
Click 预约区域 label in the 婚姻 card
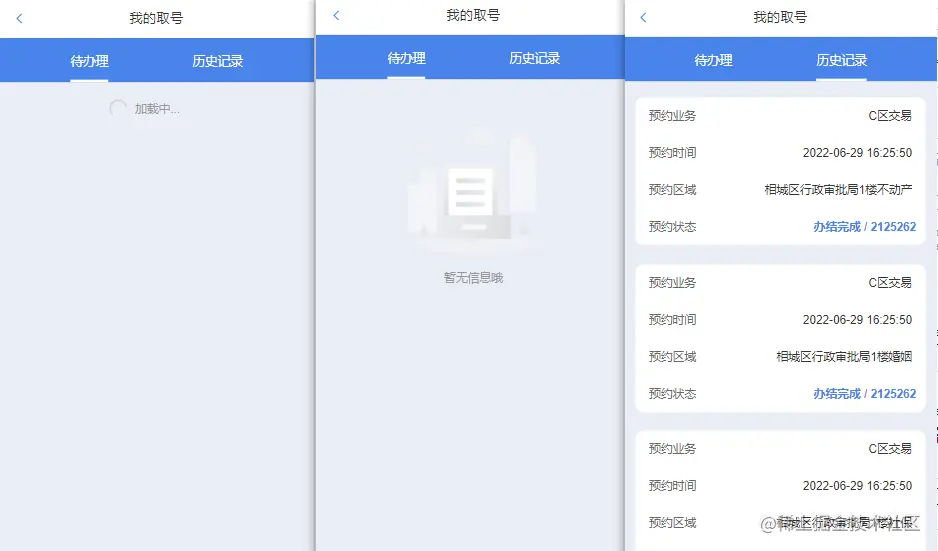(672, 357)
